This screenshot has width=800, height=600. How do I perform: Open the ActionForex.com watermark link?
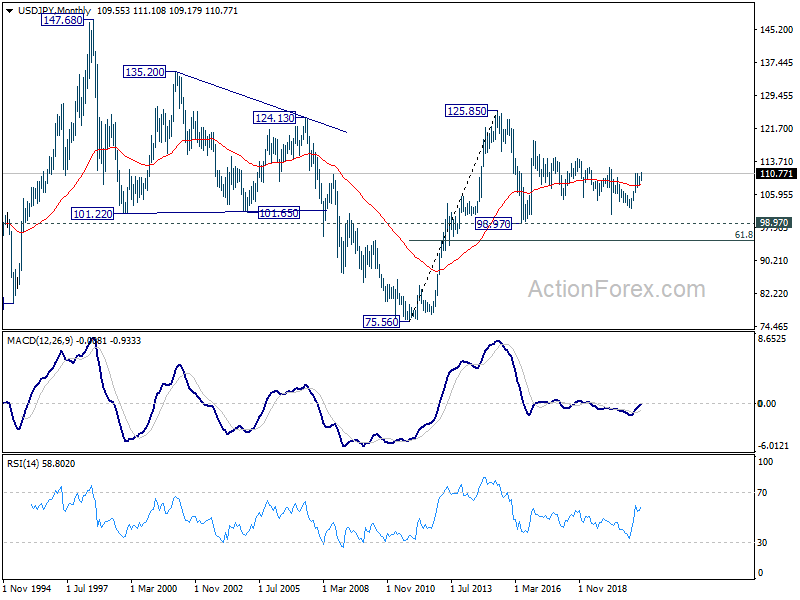click(x=616, y=290)
